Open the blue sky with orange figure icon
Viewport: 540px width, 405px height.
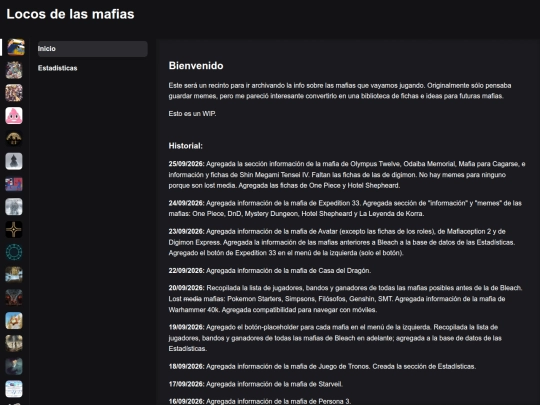click(x=14, y=321)
